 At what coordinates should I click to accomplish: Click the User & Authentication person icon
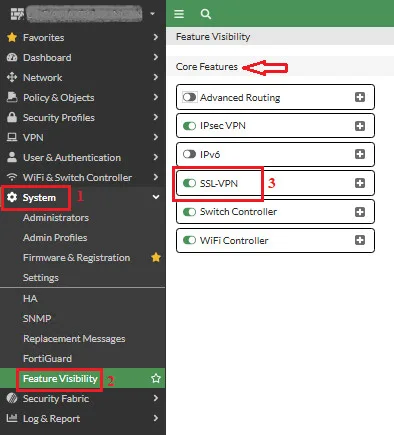point(12,157)
